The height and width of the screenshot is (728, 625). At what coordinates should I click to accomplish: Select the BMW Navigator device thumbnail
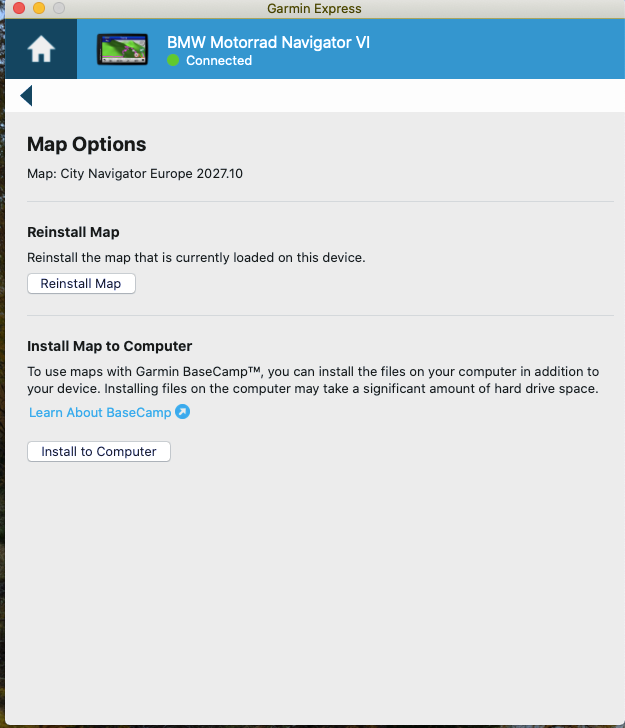coord(123,49)
